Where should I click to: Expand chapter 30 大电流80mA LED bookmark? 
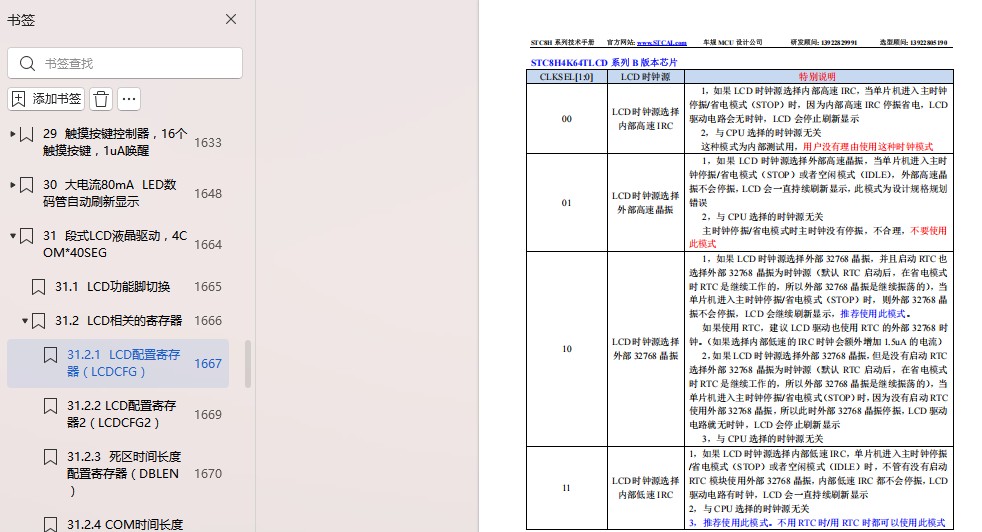[12, 185]
